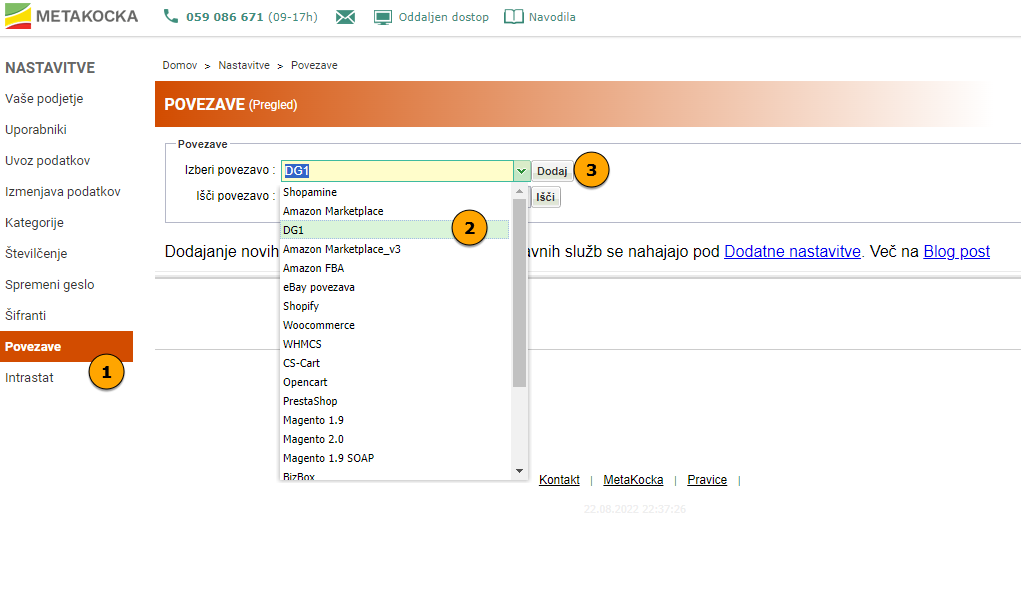Click the Povezave breadcrumb

[314, 65]
